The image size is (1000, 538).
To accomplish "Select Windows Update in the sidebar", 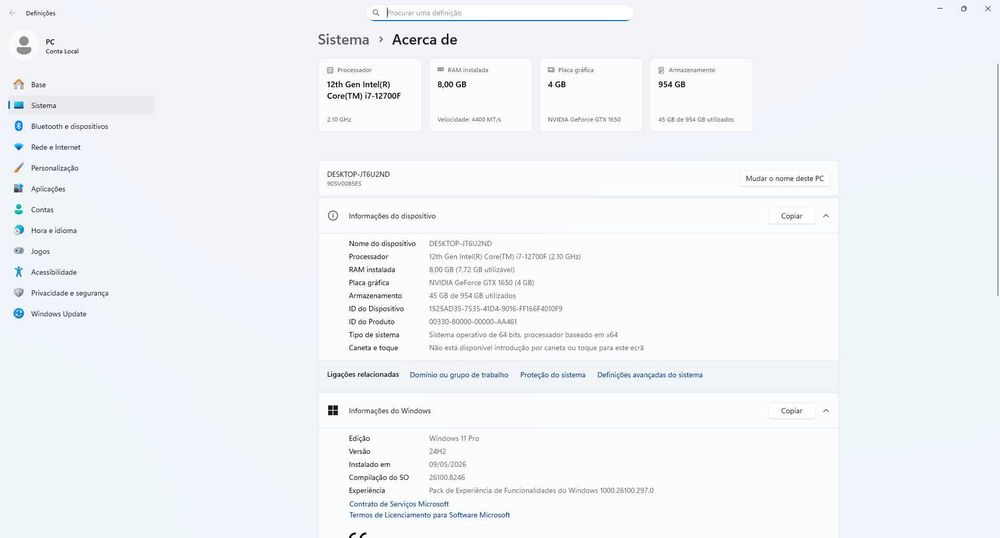I will coord(81,314).
